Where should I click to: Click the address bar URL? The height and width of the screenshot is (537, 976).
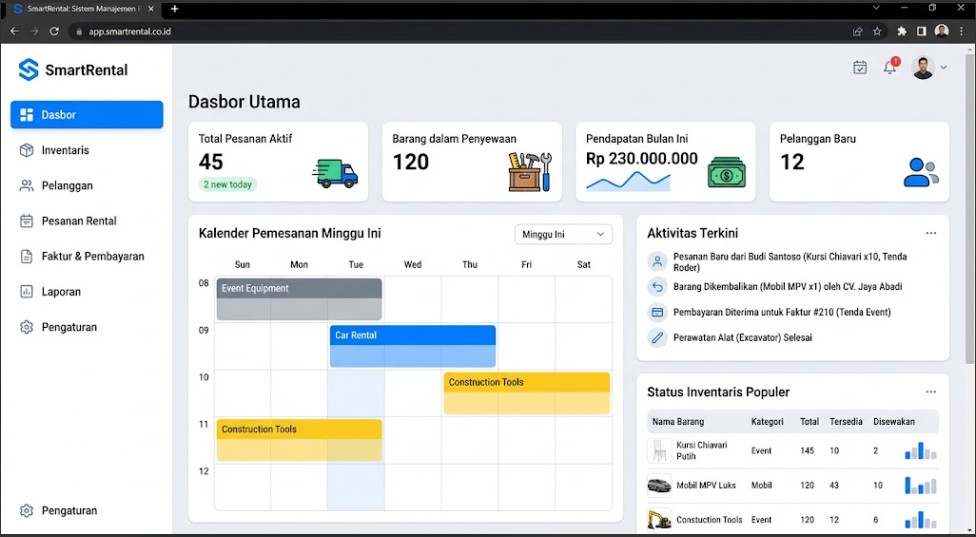129,31
